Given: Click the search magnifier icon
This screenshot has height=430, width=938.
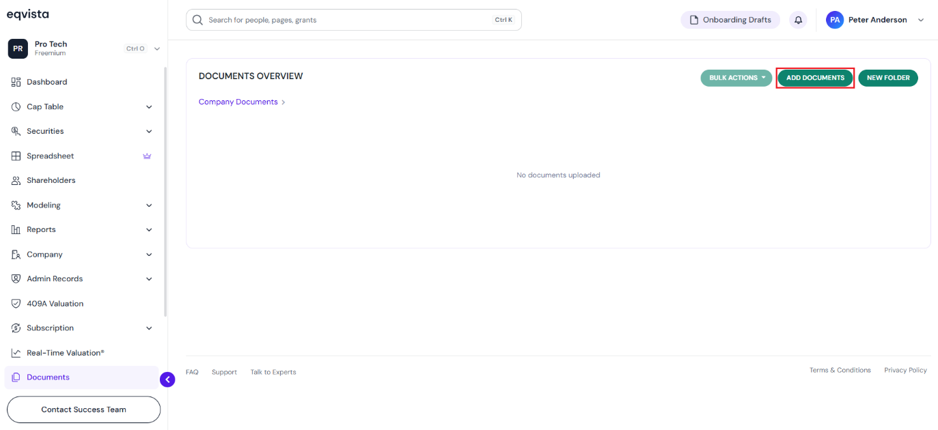Looking at the screenshot, I should [197, 20].
